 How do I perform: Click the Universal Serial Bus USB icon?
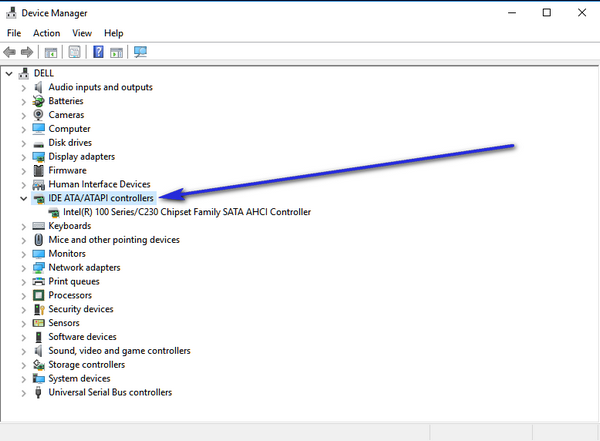tap(38, 392)
